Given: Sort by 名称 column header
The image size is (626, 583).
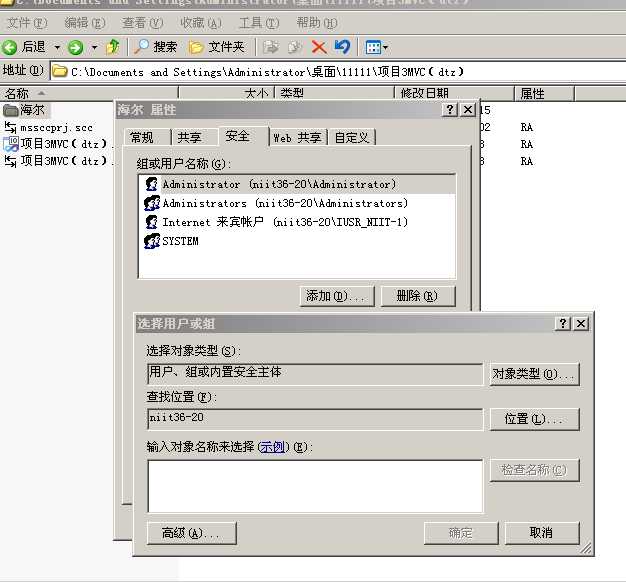Looking at the screenshot, I should coord(89,93).
